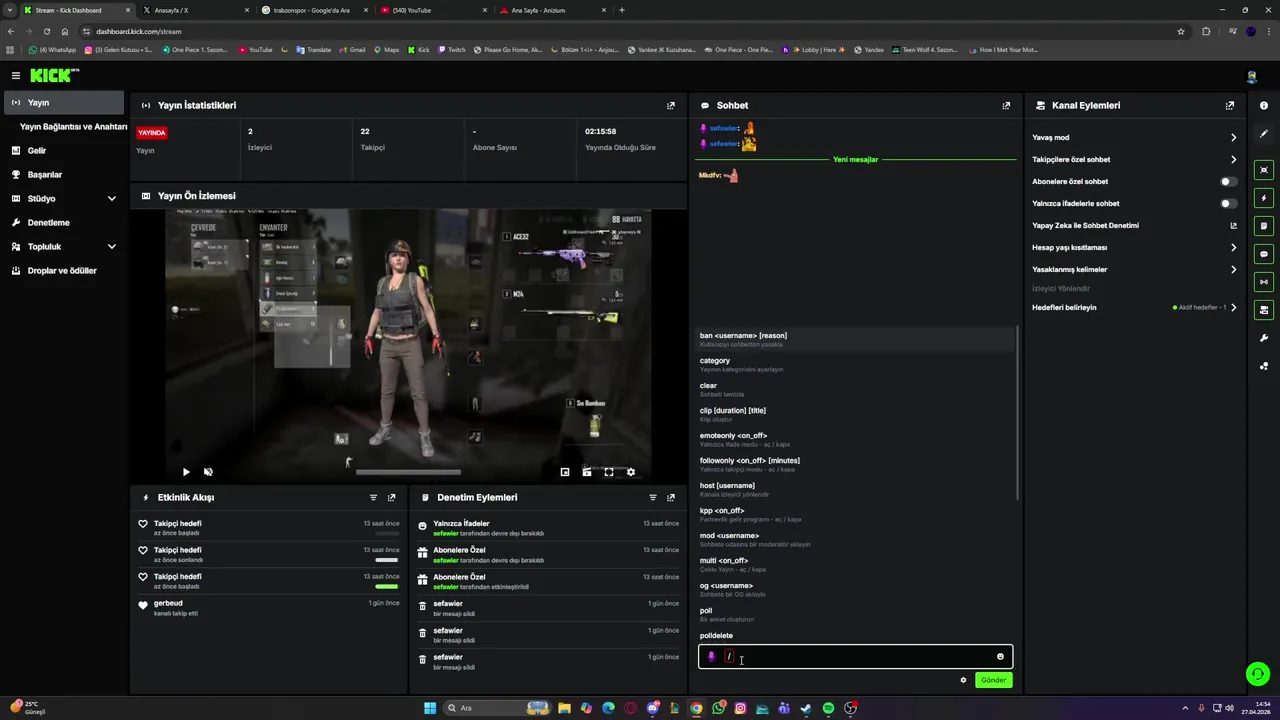Click the purple identity badge in the chat input
1280x720 pixels.
click(x=712, y=657)
